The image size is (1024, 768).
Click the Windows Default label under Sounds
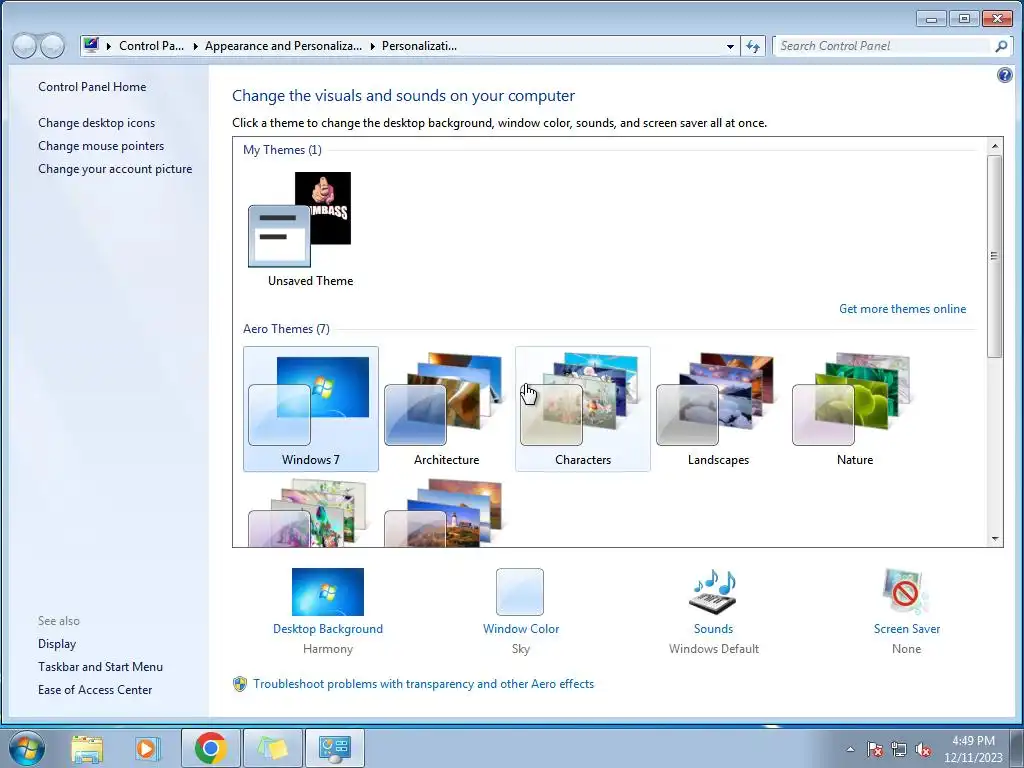(x=714, y=649)
